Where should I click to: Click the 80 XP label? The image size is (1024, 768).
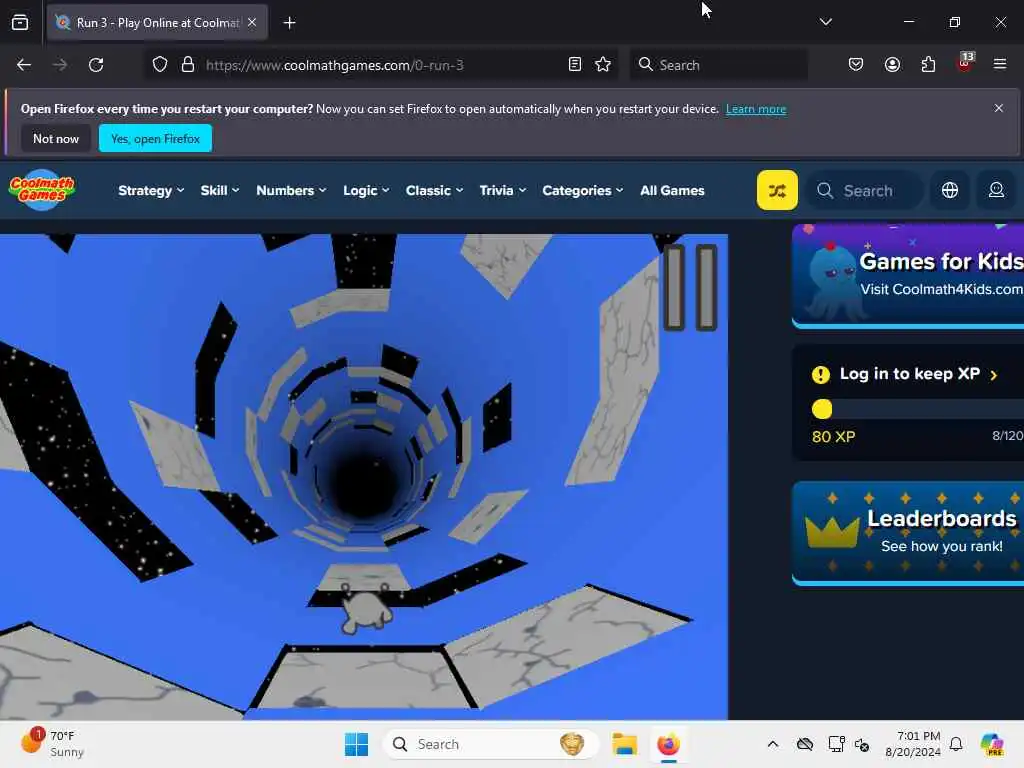coord(833,436)
